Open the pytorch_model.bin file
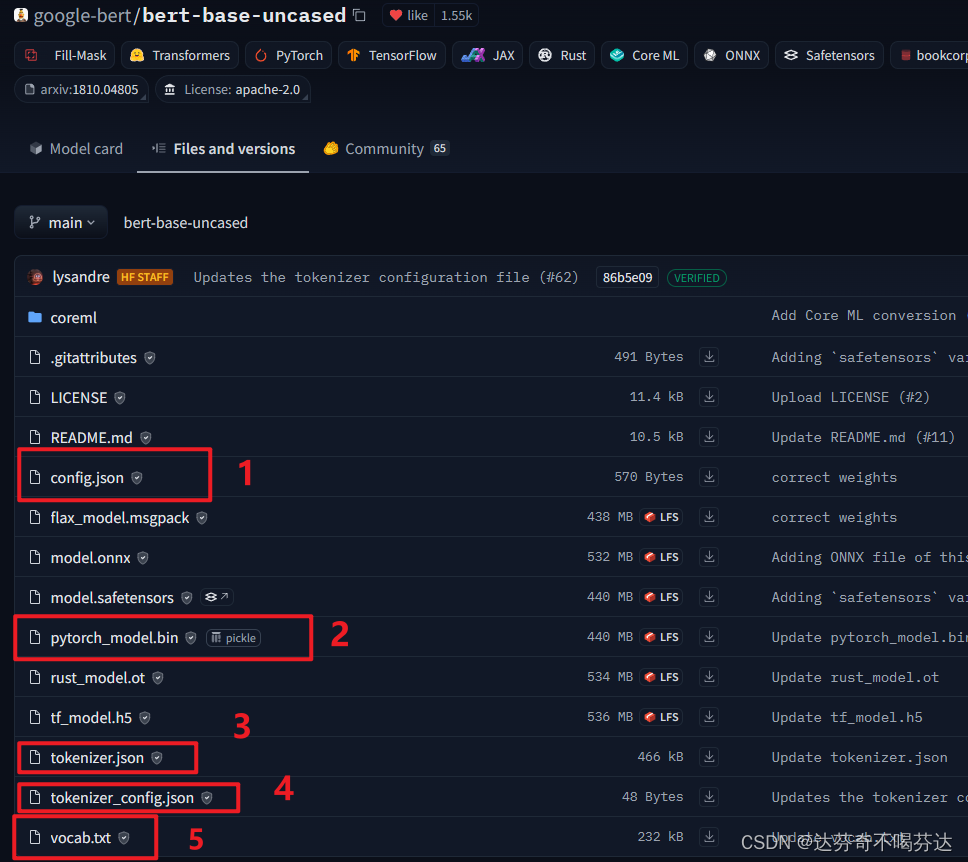 pos(114,637)
